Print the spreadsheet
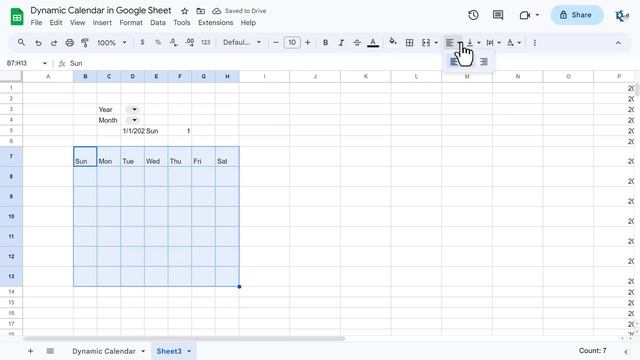 70,42
